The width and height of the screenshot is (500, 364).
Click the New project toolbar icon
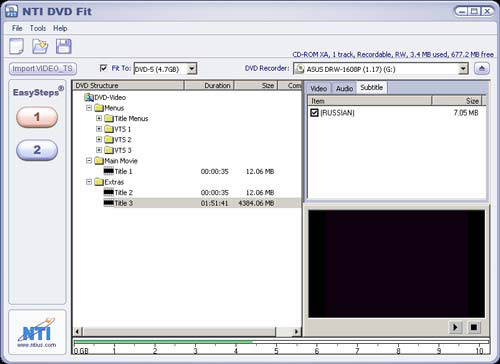tap(16, 46)
